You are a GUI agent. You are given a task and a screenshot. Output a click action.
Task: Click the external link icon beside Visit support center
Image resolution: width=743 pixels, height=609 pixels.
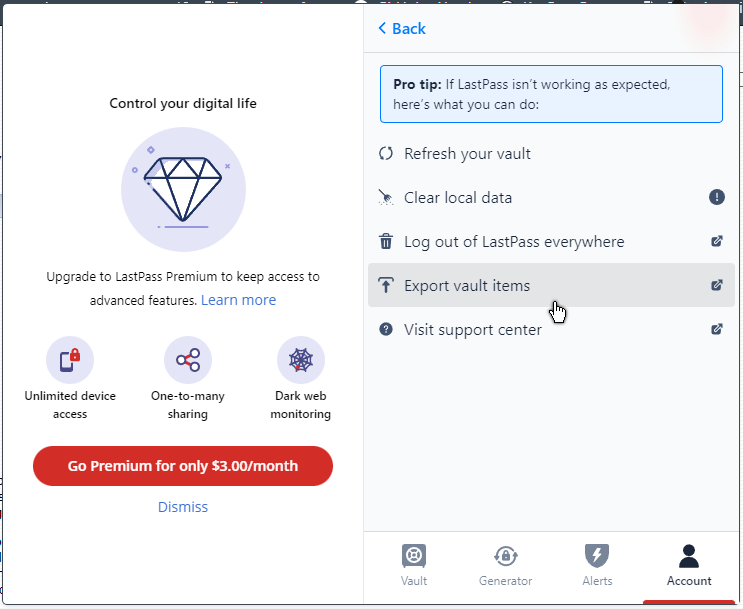(716, 329)
